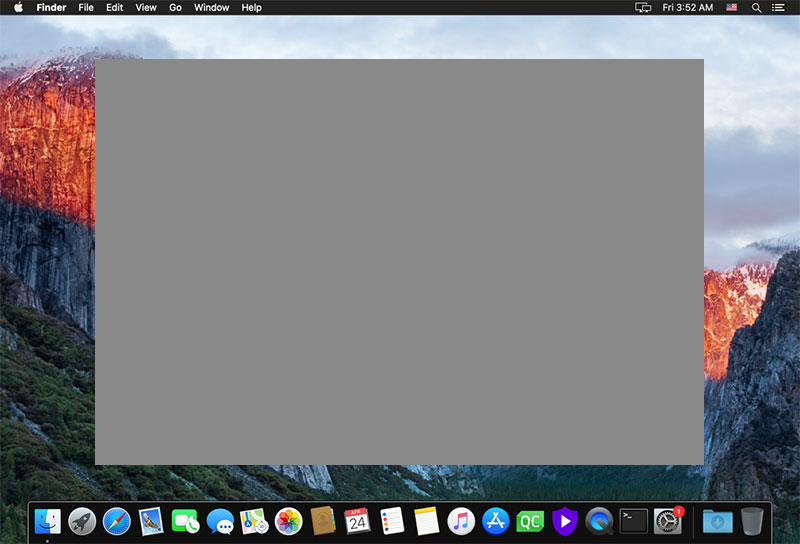This screenshot has width=800, height=544.
Task: Open the Apple menu
Action: pyautogui.click(x=18, y=7)
